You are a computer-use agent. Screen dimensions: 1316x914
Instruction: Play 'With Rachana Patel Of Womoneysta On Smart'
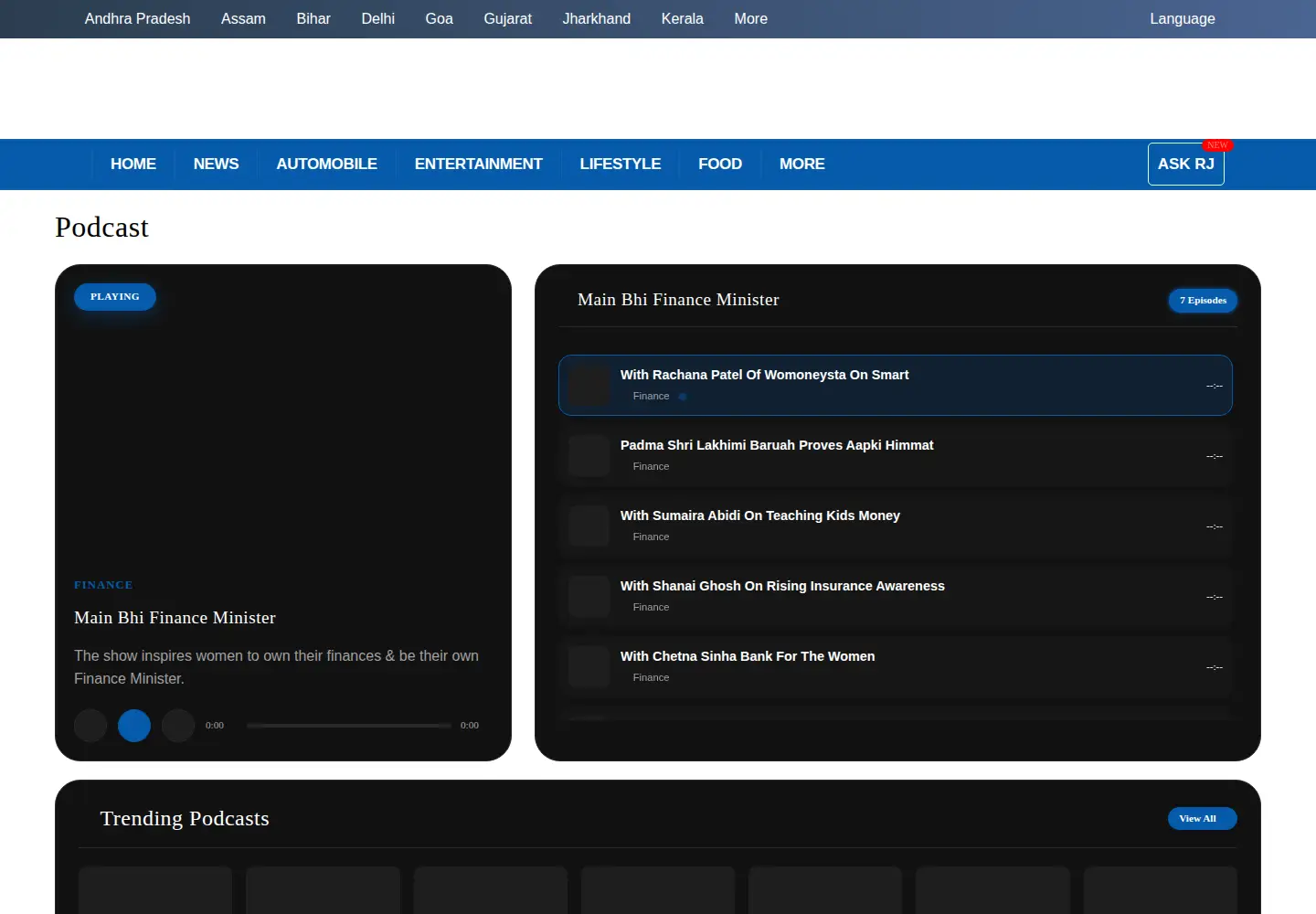click(896, 385)
